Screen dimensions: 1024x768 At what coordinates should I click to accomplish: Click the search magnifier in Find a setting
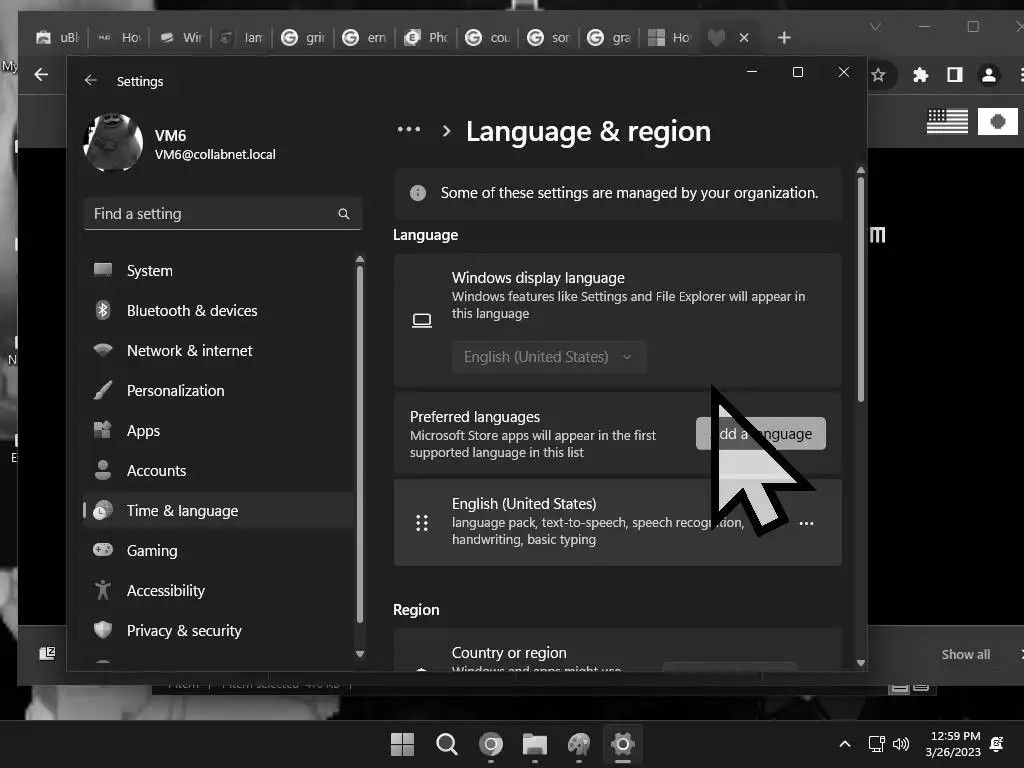point(344,214)
